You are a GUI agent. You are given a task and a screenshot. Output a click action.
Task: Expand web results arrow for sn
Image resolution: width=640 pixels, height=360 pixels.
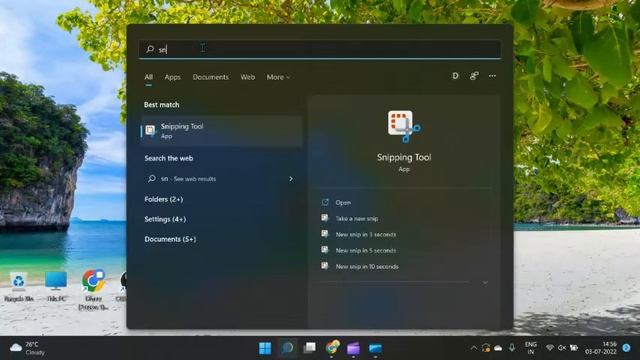[291, 179]
